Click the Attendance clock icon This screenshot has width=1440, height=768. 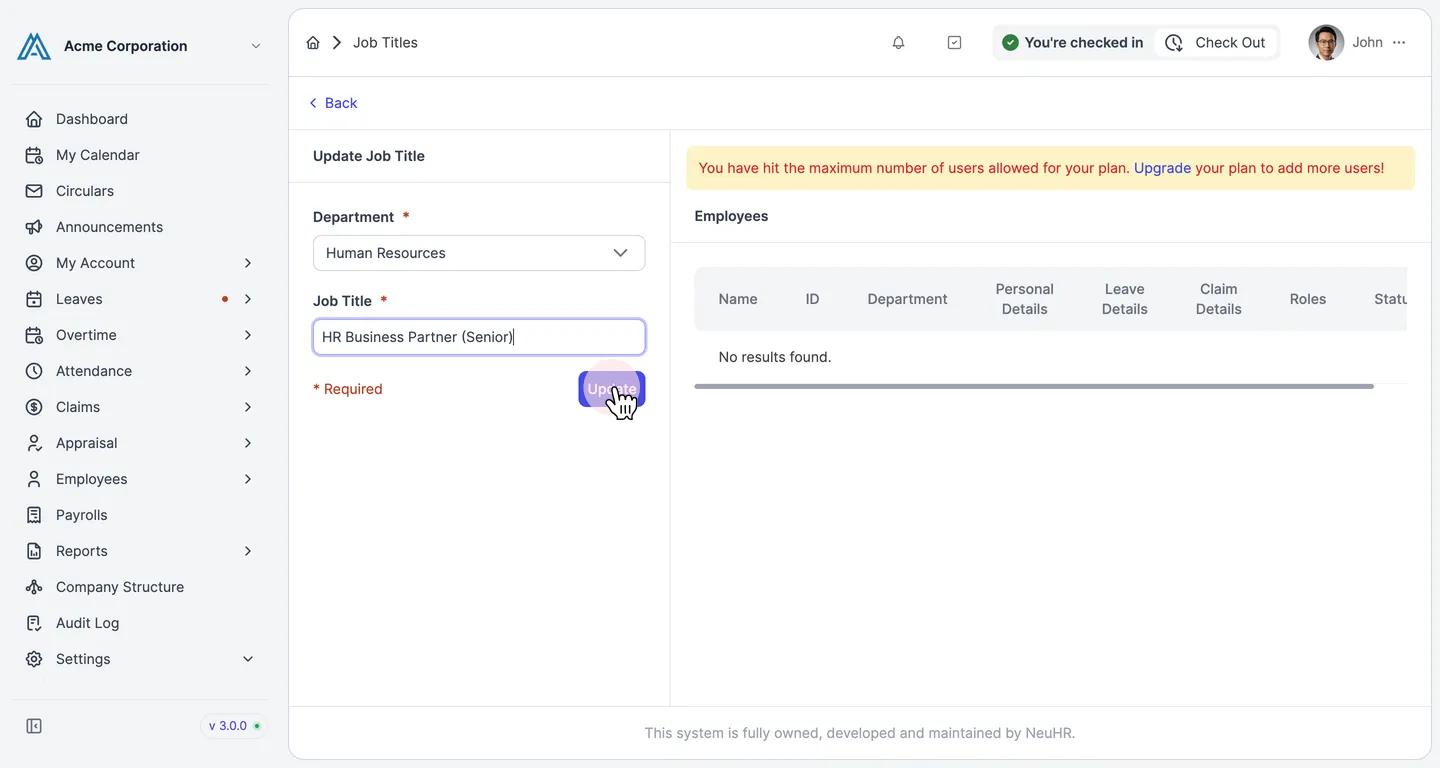(34, 371)
